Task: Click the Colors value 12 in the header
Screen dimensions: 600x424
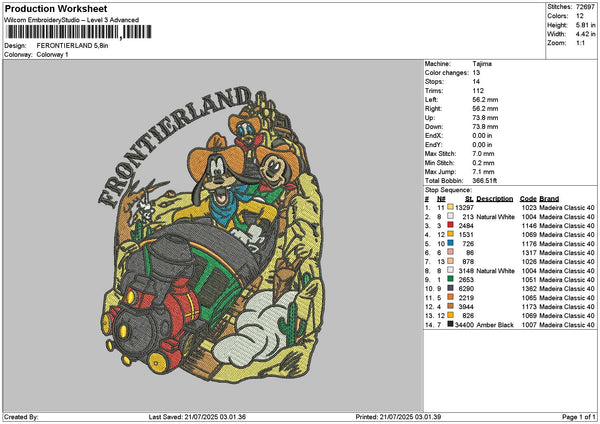Action: click(580, 16)
